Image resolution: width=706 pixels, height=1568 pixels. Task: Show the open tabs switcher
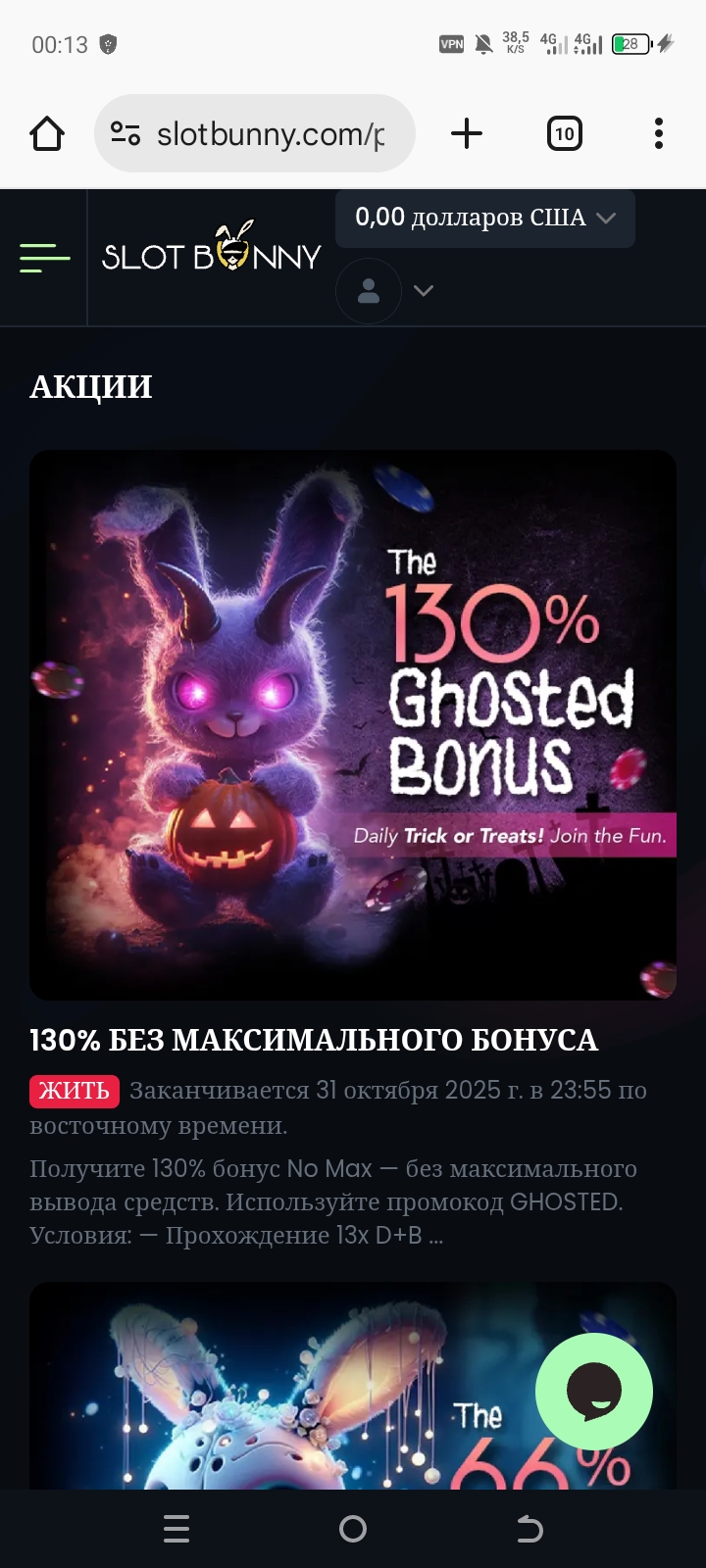click(x=564, y=133)
